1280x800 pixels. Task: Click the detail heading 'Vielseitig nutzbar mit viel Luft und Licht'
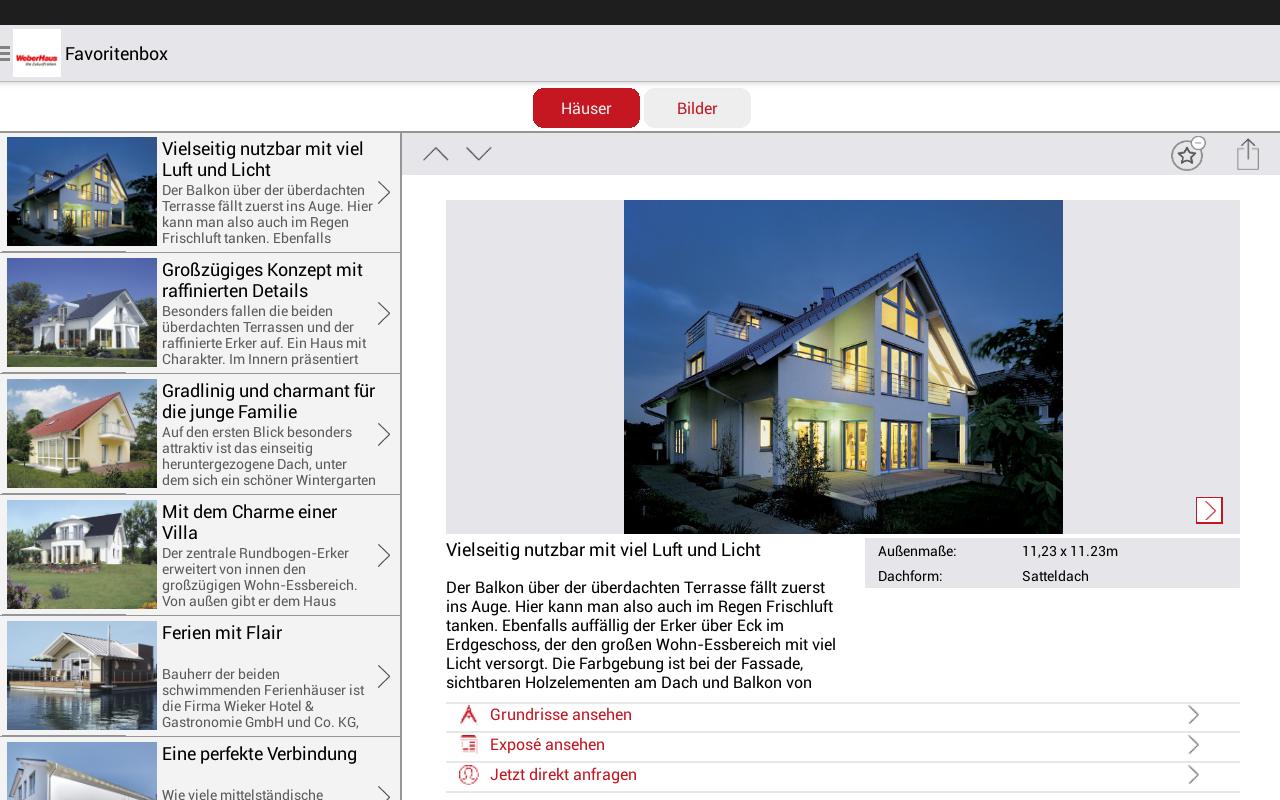pos(603,550)
